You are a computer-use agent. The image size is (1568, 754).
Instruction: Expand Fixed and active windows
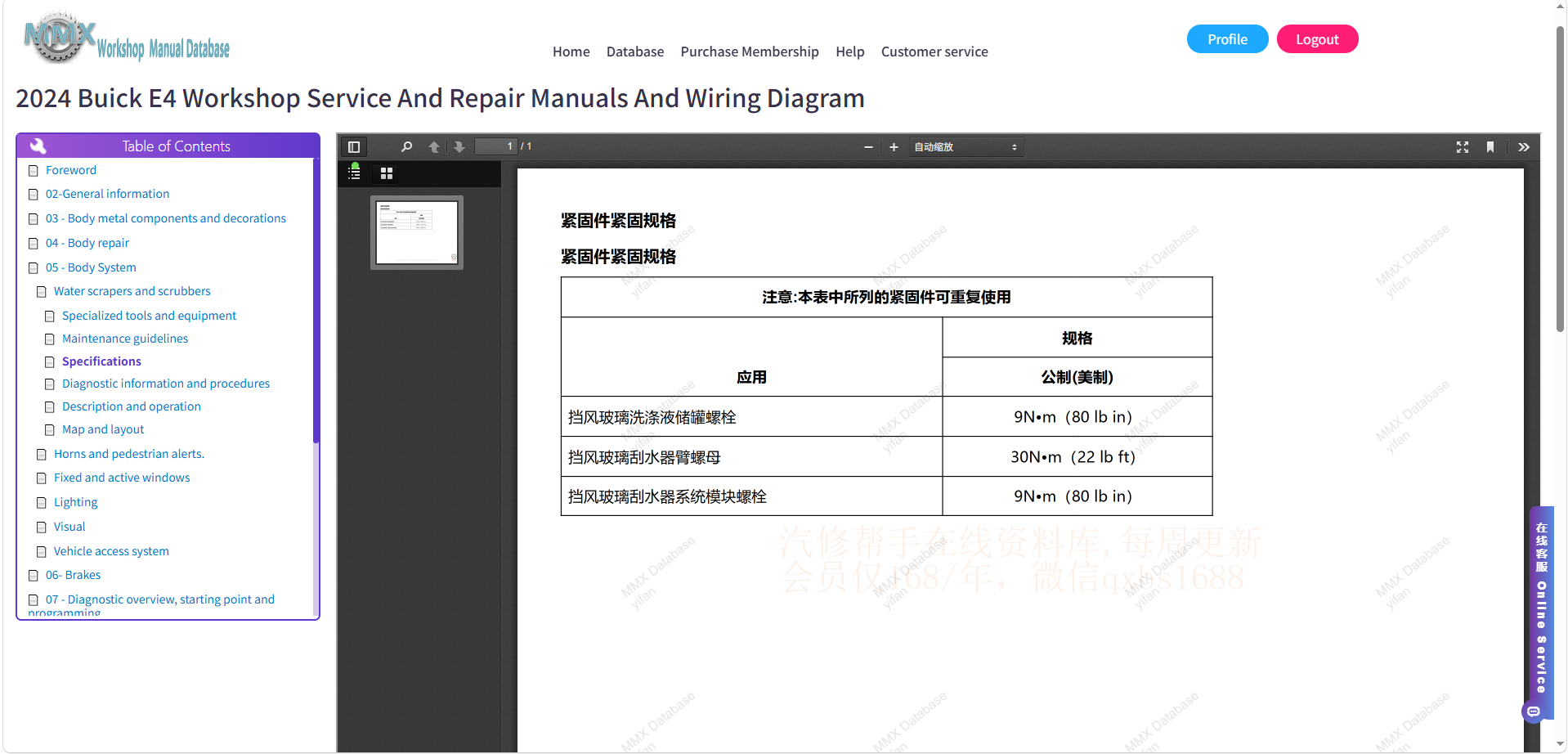coord(122,478)
